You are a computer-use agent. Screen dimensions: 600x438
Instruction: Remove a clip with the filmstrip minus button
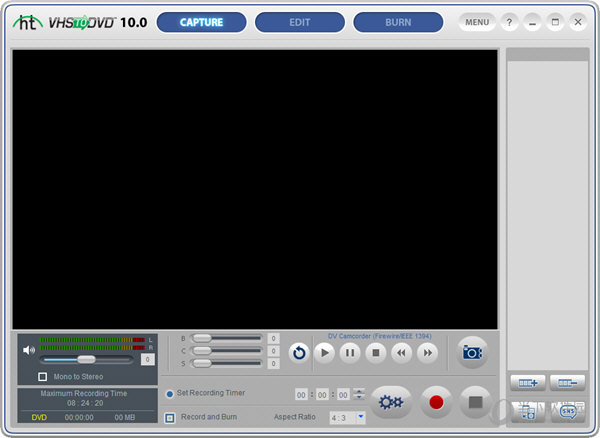pos(567,383)
